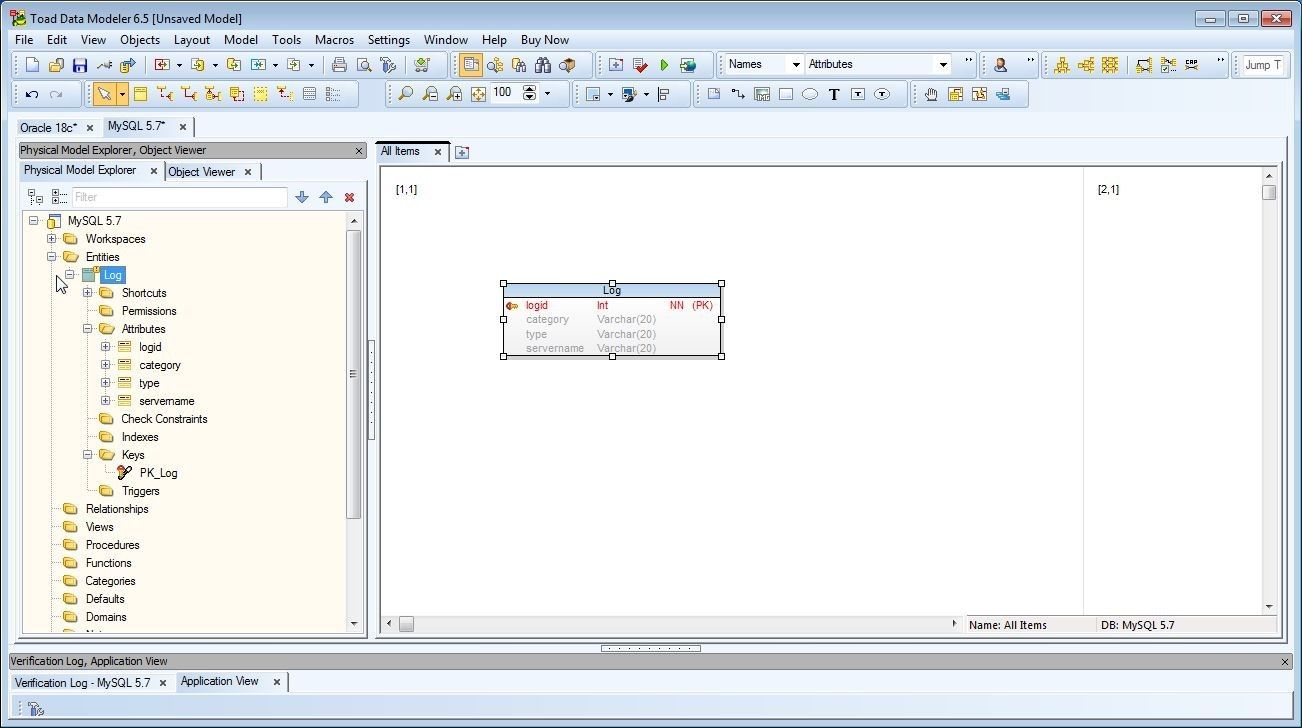Close the Verification Log panel

(1285, 661)
